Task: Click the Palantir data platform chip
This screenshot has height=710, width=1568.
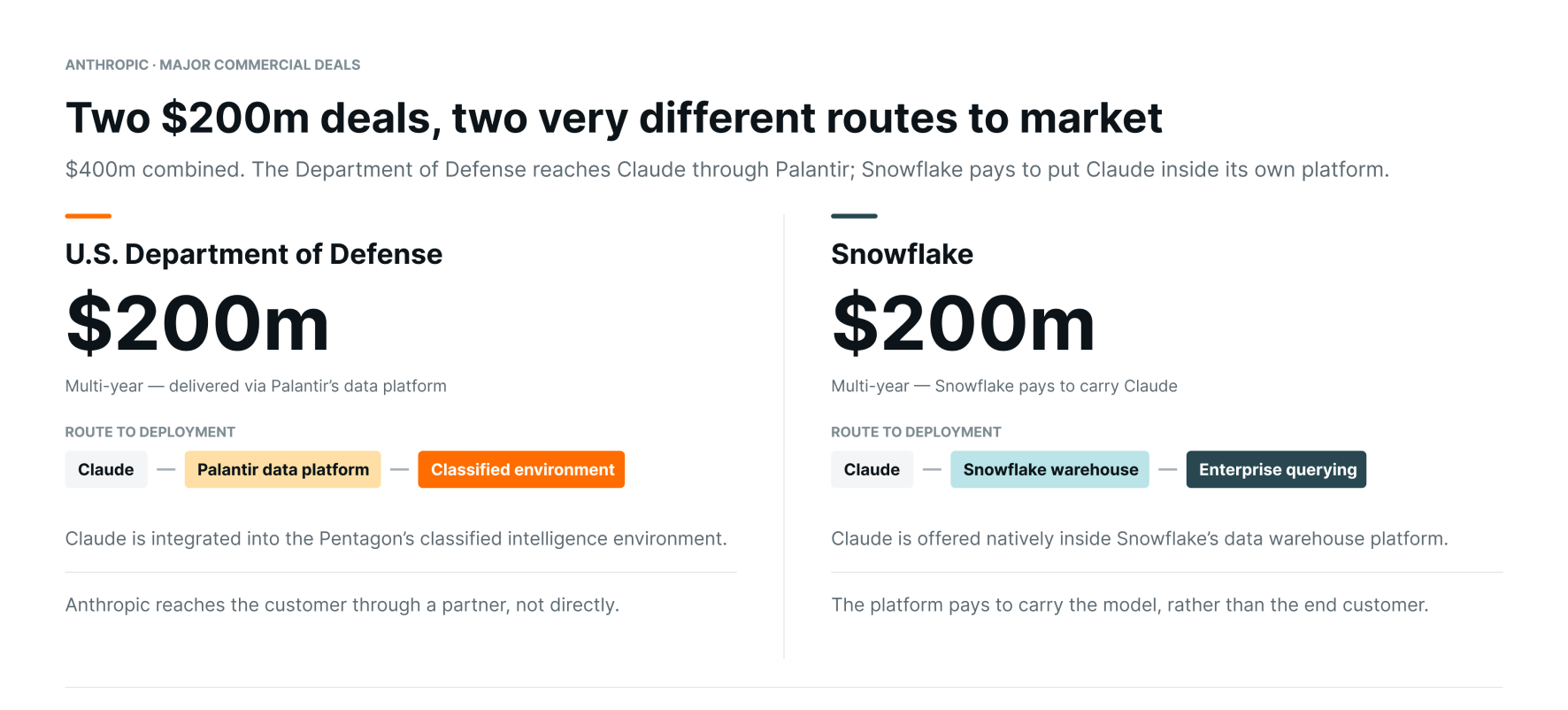Action: pos(283,469)
